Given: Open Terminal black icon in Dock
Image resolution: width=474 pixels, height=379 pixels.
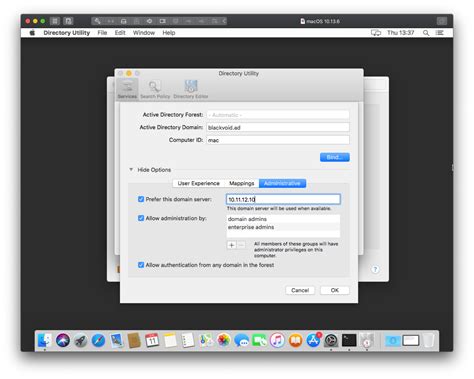Looking at the screenshot, I should (349, 340).
